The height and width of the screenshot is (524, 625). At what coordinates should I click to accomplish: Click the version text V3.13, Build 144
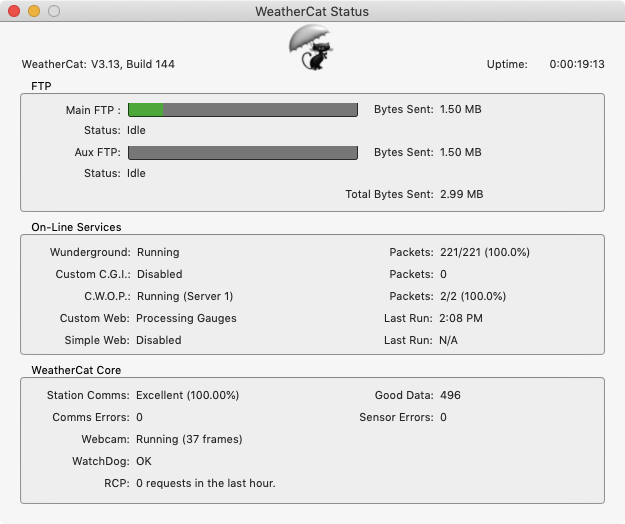click(133, 64)
